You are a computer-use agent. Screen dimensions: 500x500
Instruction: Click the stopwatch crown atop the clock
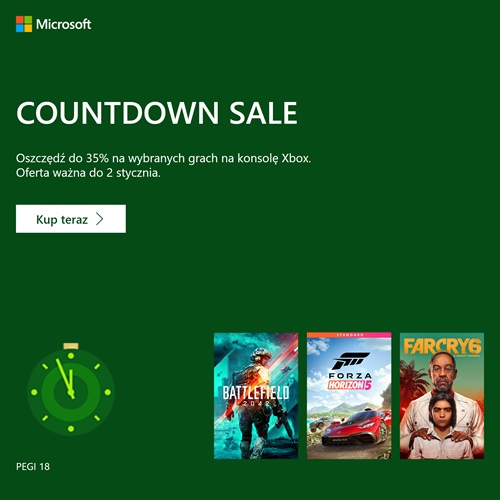click(71, 346)
